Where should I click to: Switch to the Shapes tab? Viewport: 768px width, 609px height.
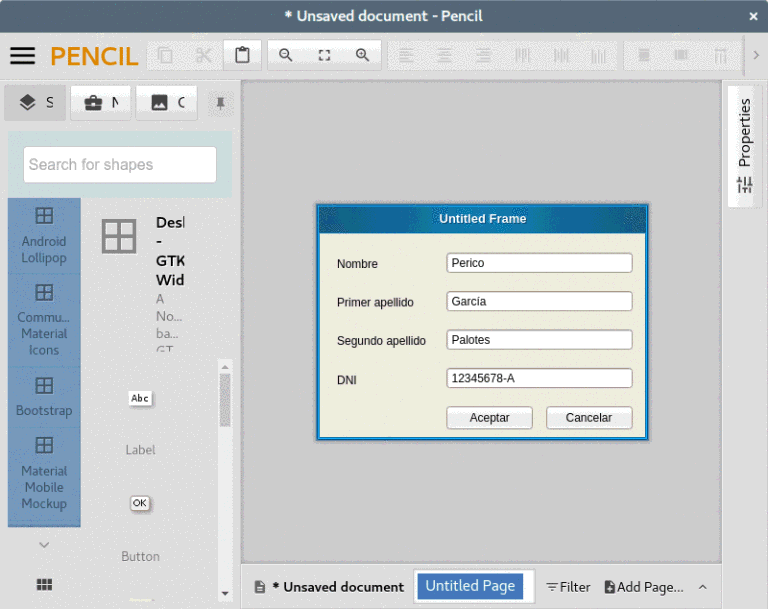[36, 103]
